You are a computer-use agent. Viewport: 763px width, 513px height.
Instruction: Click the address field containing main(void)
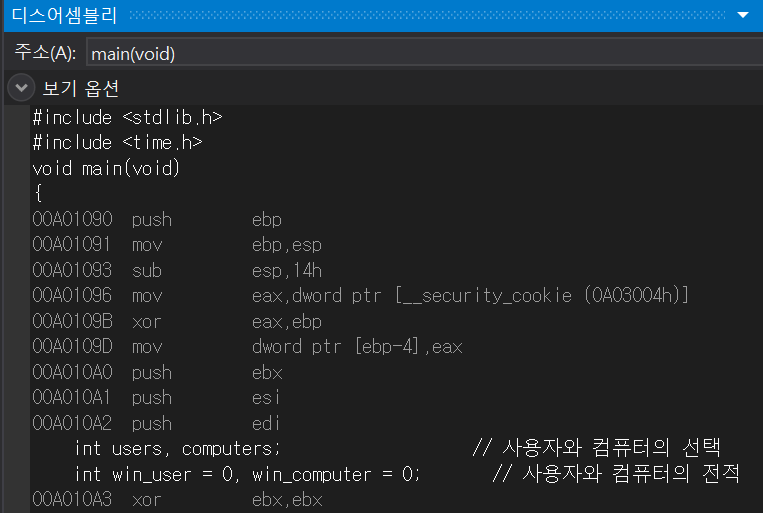[424, 53]
